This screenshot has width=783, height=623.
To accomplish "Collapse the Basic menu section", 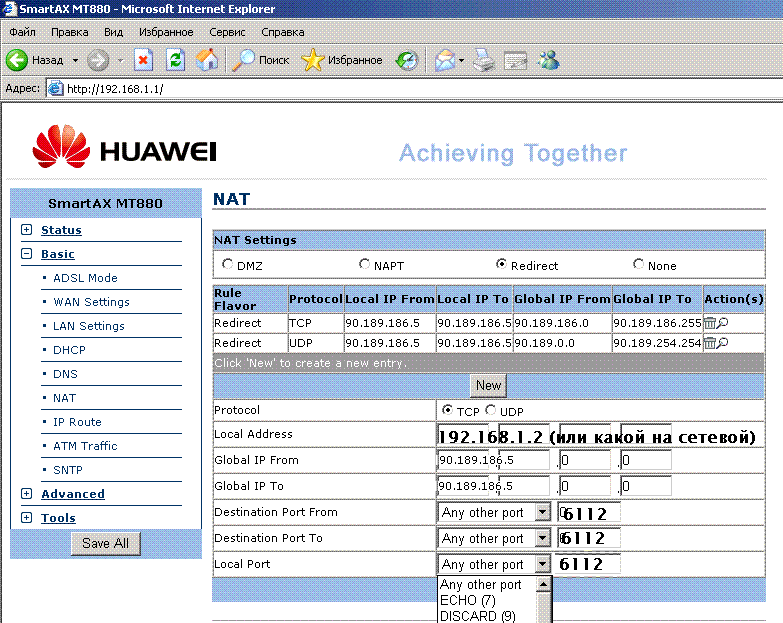I will 26,254.
